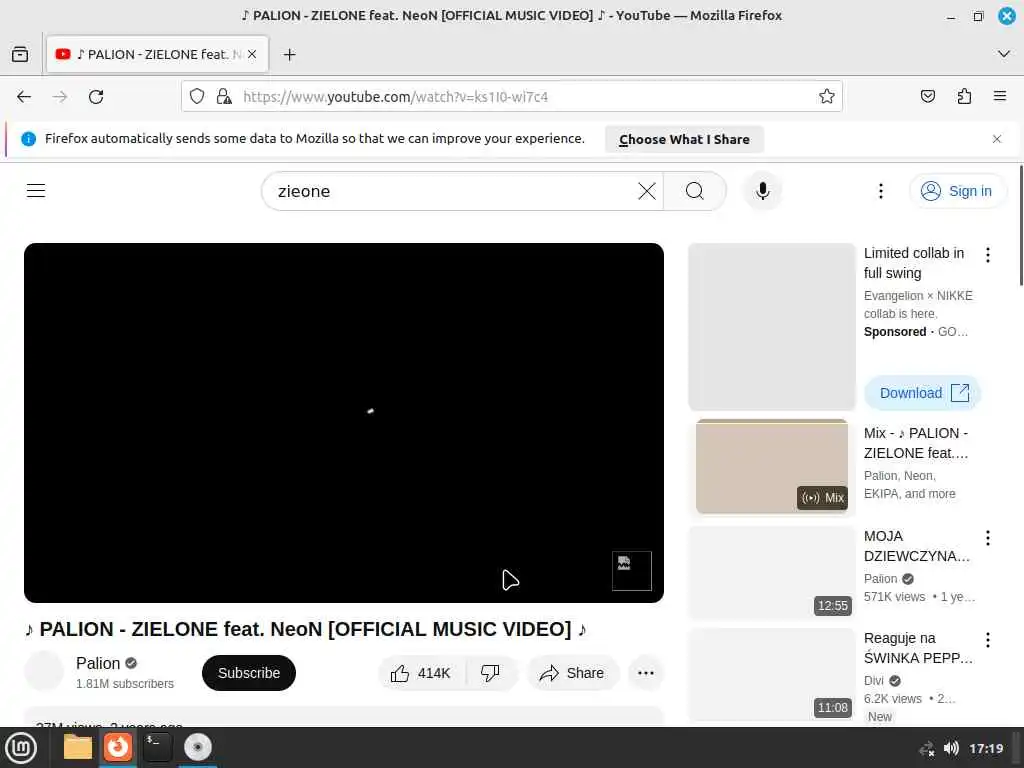The image size is (1024, 768).
Task: Open the Palion channel name link
Action: point(98,664)
